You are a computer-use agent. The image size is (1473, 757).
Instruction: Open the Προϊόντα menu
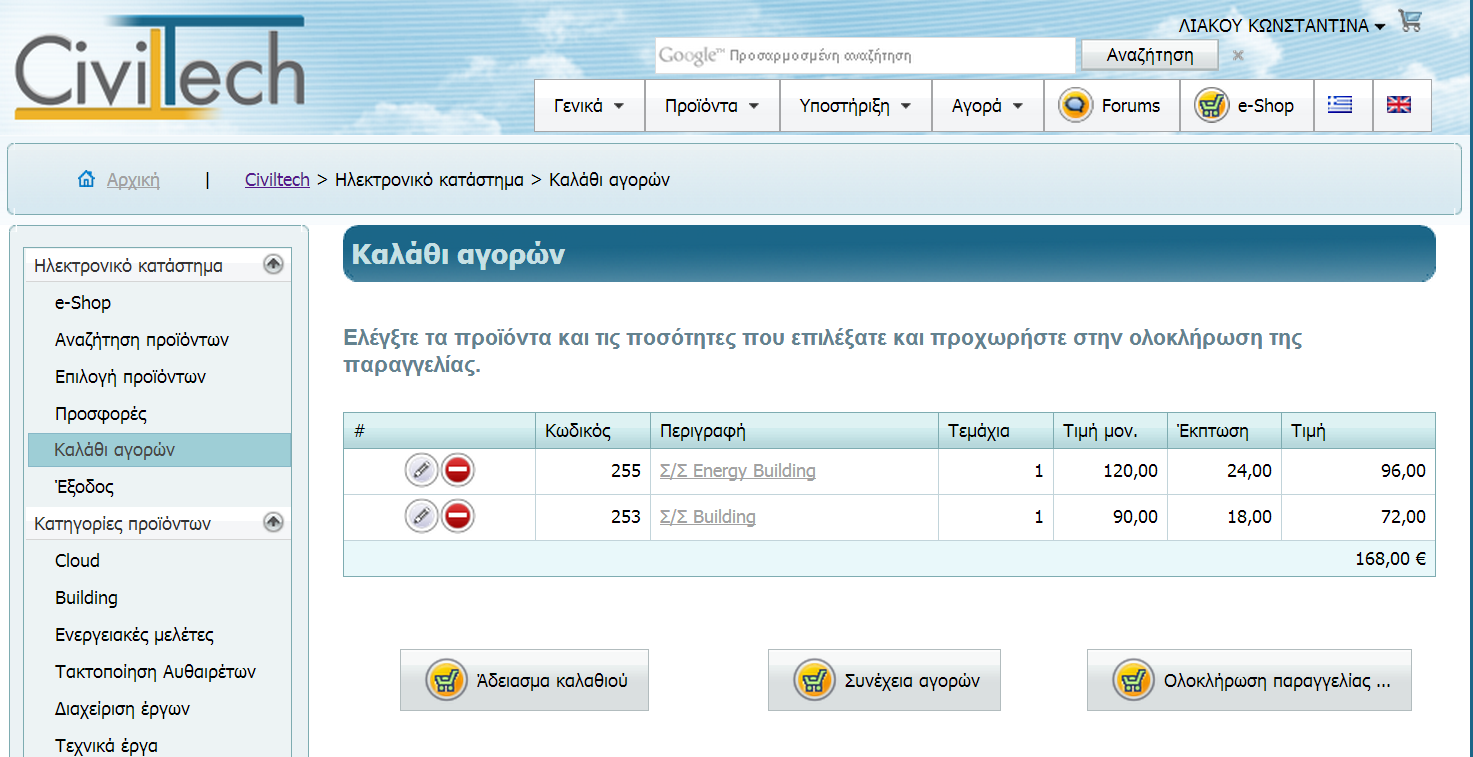[x=712, y=106]
